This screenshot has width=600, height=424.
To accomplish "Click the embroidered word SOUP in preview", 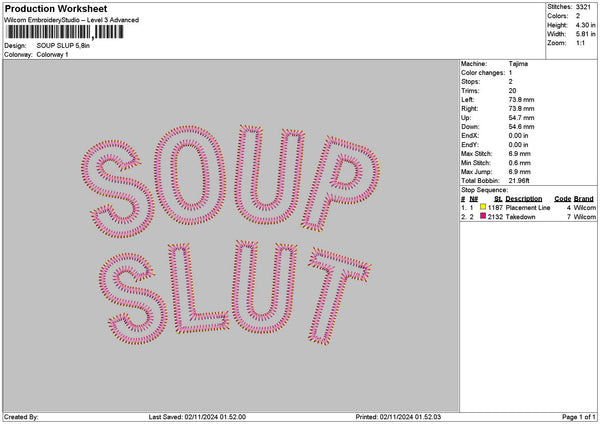I will [231, 181].
